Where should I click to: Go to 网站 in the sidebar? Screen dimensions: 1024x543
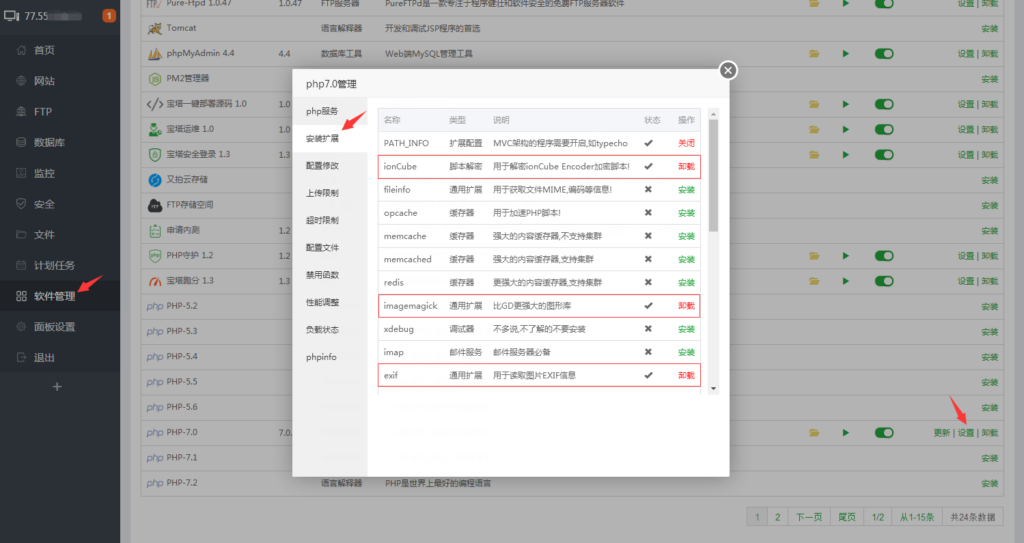tap(44, 81)
